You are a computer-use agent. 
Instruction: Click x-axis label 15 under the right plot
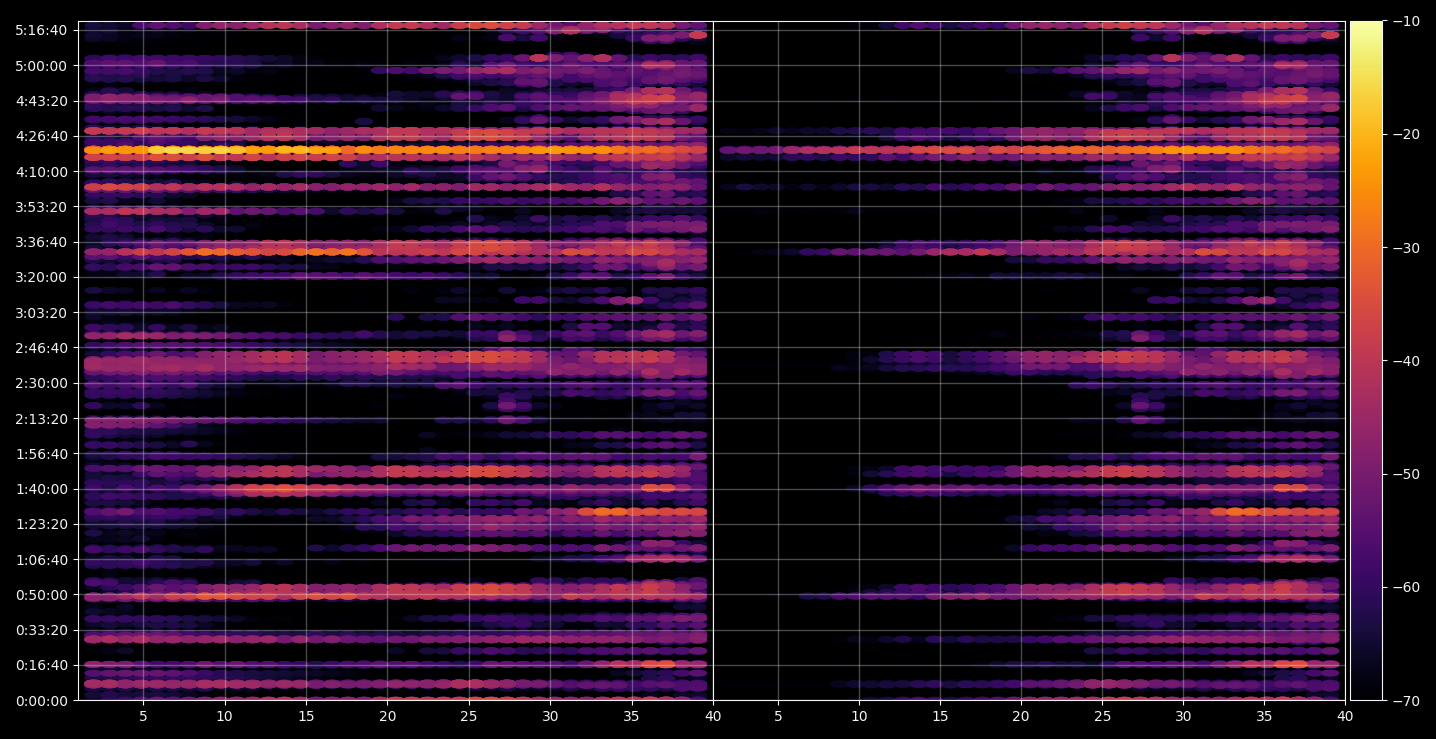940,716
